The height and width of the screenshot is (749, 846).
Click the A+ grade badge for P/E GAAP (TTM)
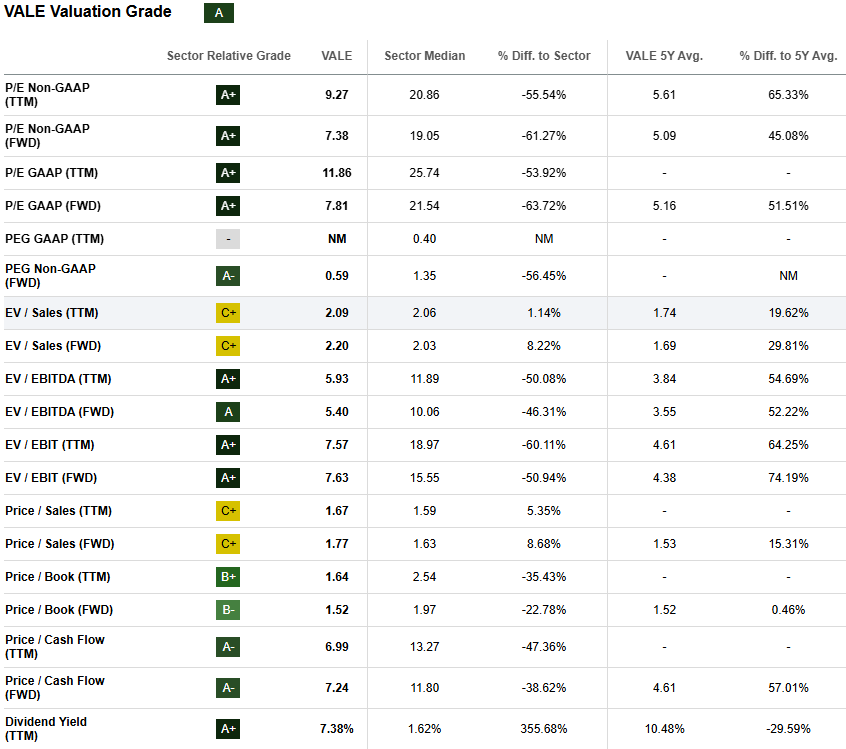click(228, 173)
